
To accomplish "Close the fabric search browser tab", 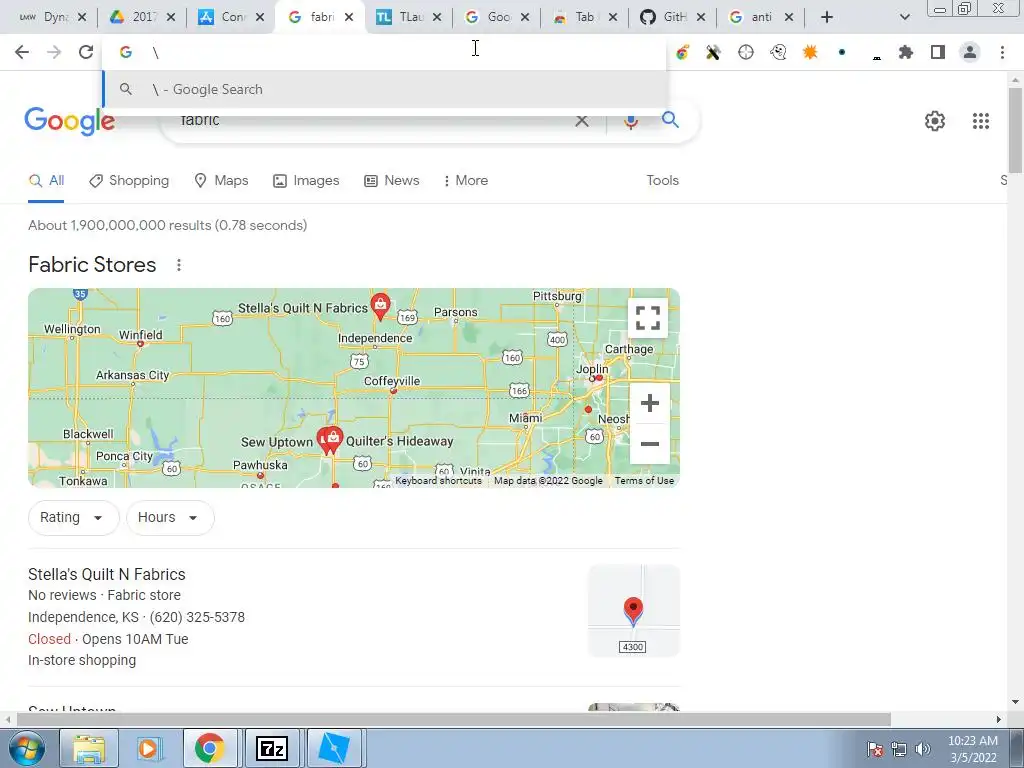I will [349, 17].
